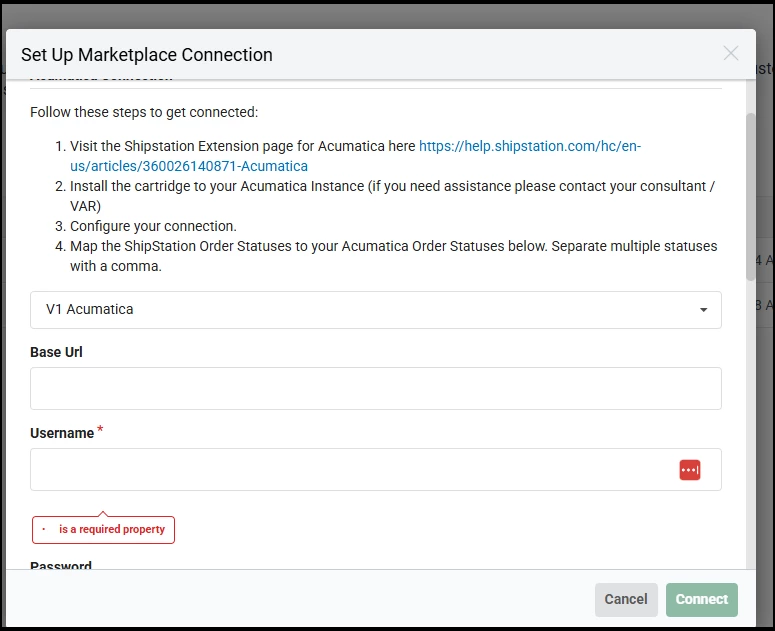Click the 'Base Url' field label
Viewport: 775px width, 631px height.
click(56, 352)
